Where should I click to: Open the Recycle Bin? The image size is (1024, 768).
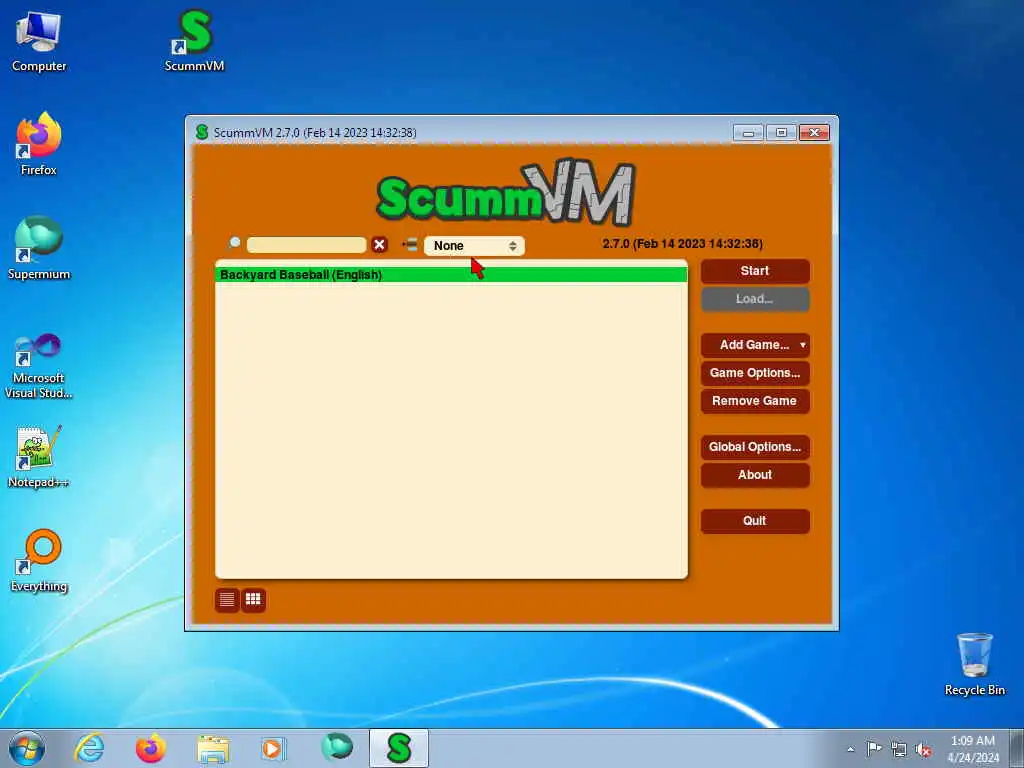coord(974,664)
